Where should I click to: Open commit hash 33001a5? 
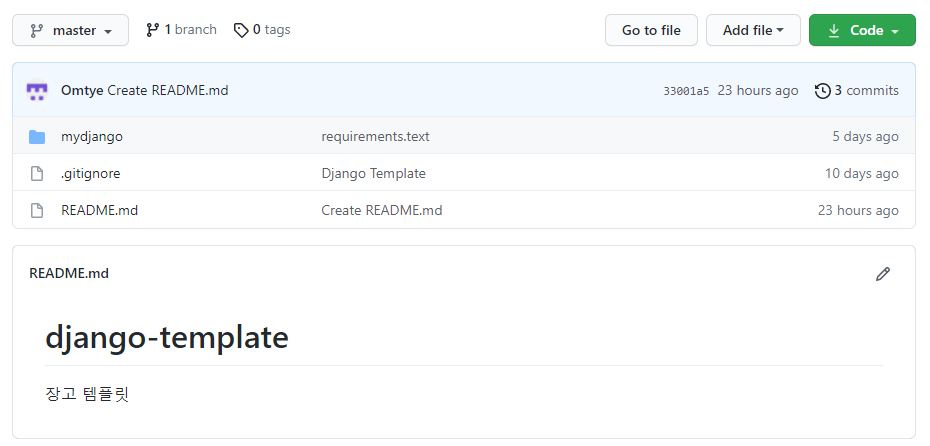[x=686, y=91]
